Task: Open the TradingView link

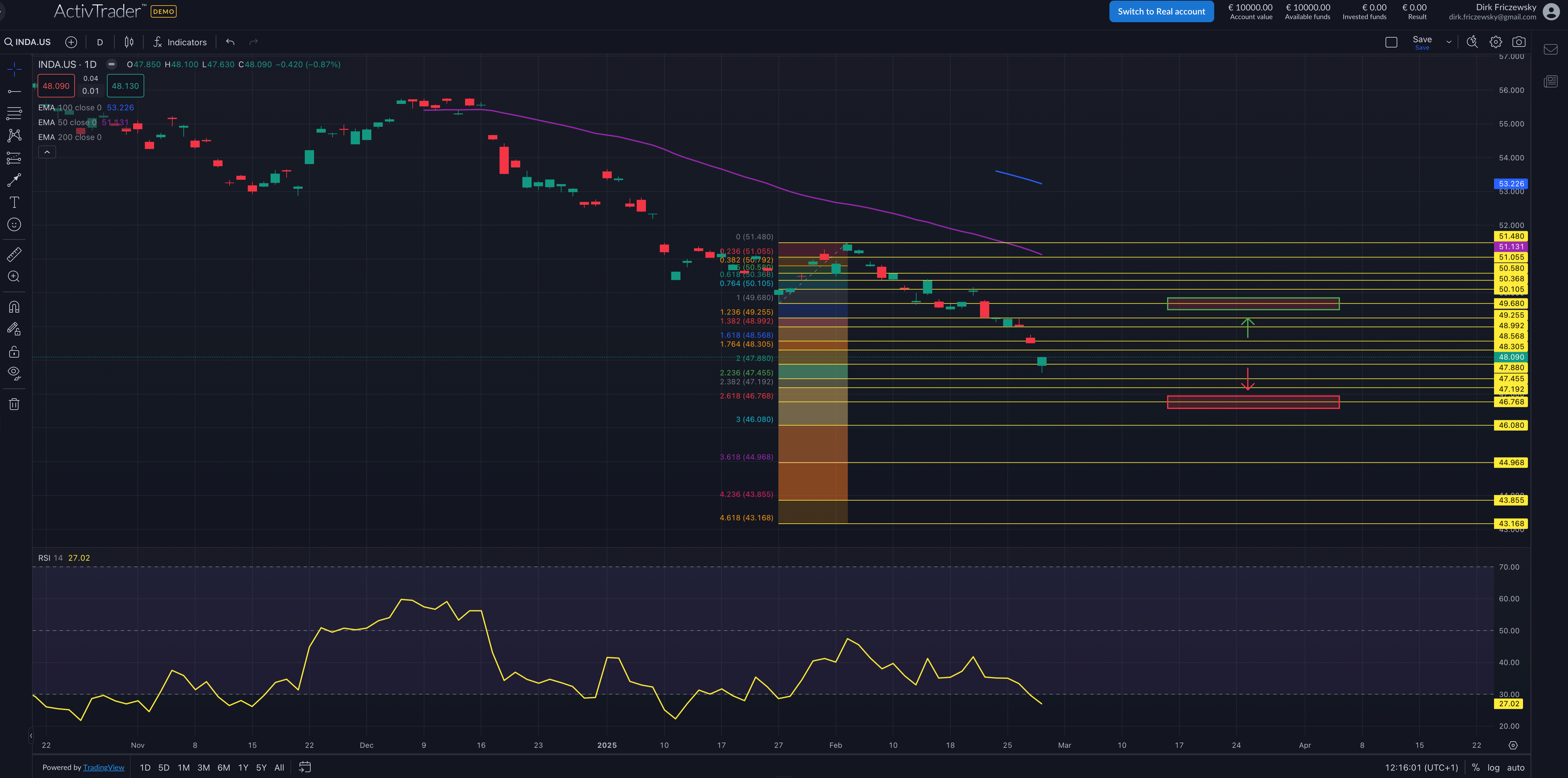Action: pos(104,768)
